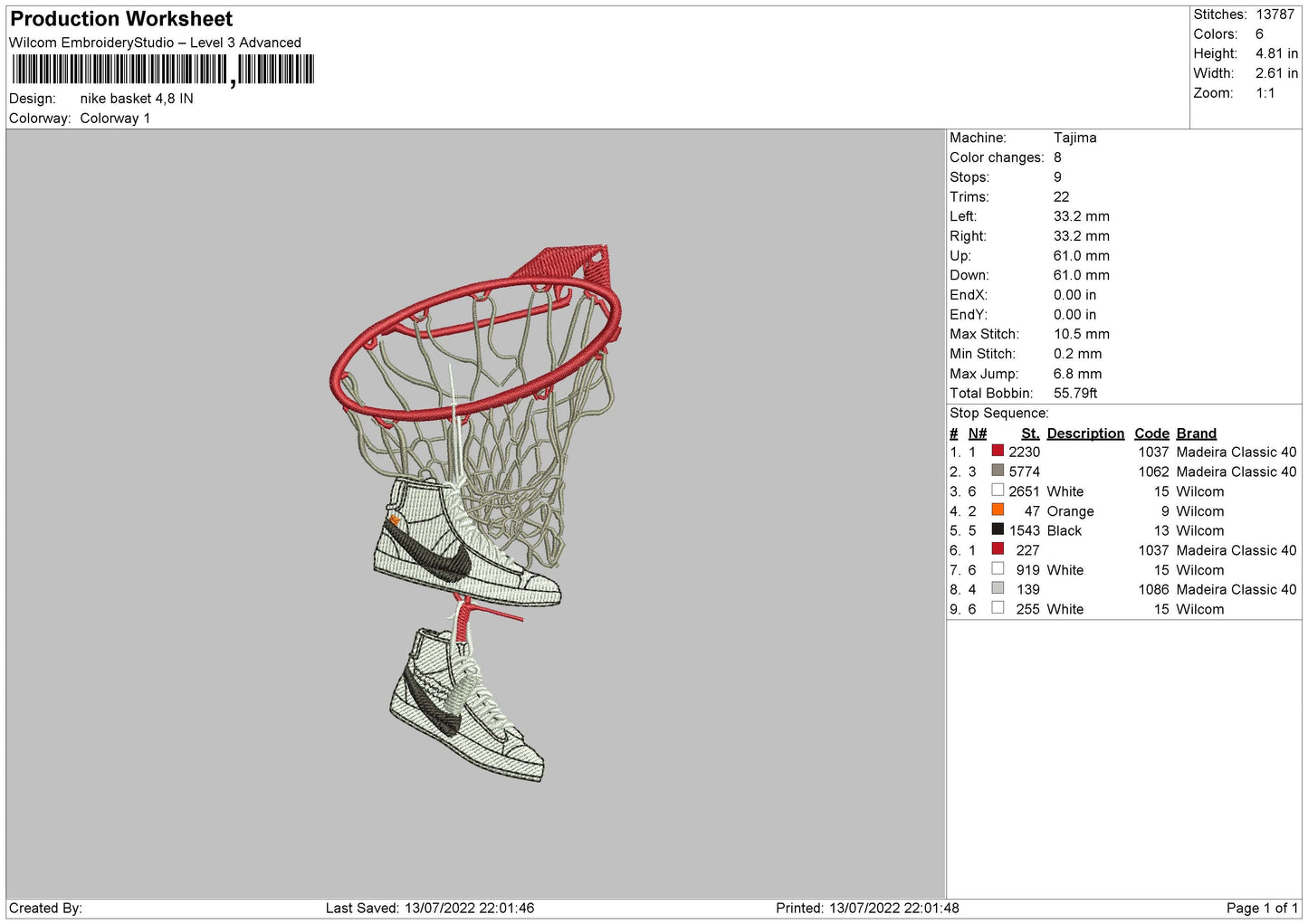Click the red swatch in stop row 6
The height and width of the screenshot is (924, 1308).
pyautogui.click(x=998, y=549)
